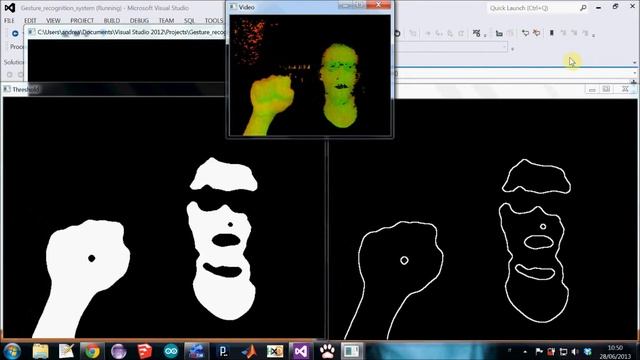640x360 pixels.
Task: Click the taskbar clock showing 10:50
Action: pyautogui.click(x=615, y=351)
